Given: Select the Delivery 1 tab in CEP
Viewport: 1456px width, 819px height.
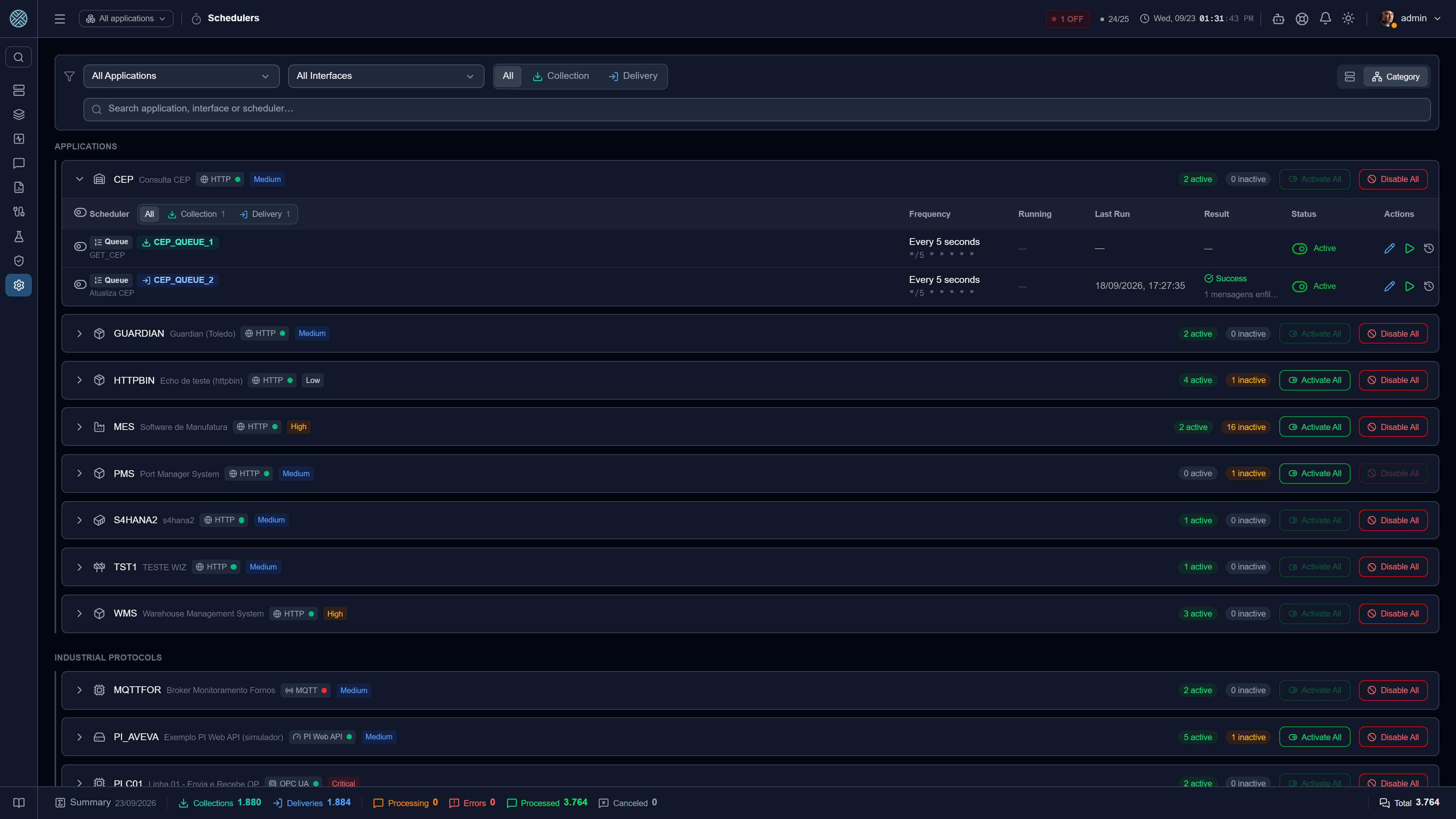Looking at the screenshot, I should point(265,214).
